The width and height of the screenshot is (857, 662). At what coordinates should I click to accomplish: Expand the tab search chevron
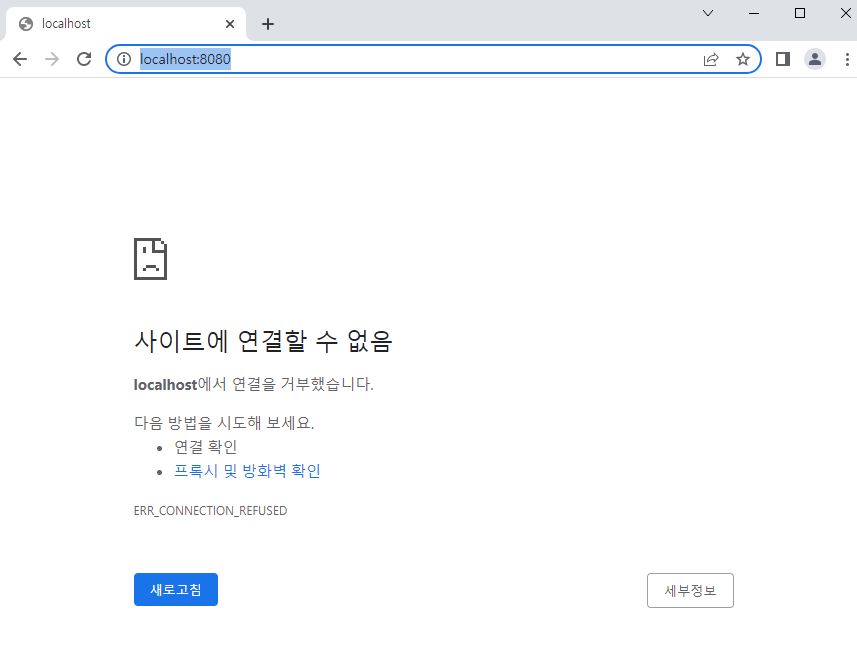[708, 13]
